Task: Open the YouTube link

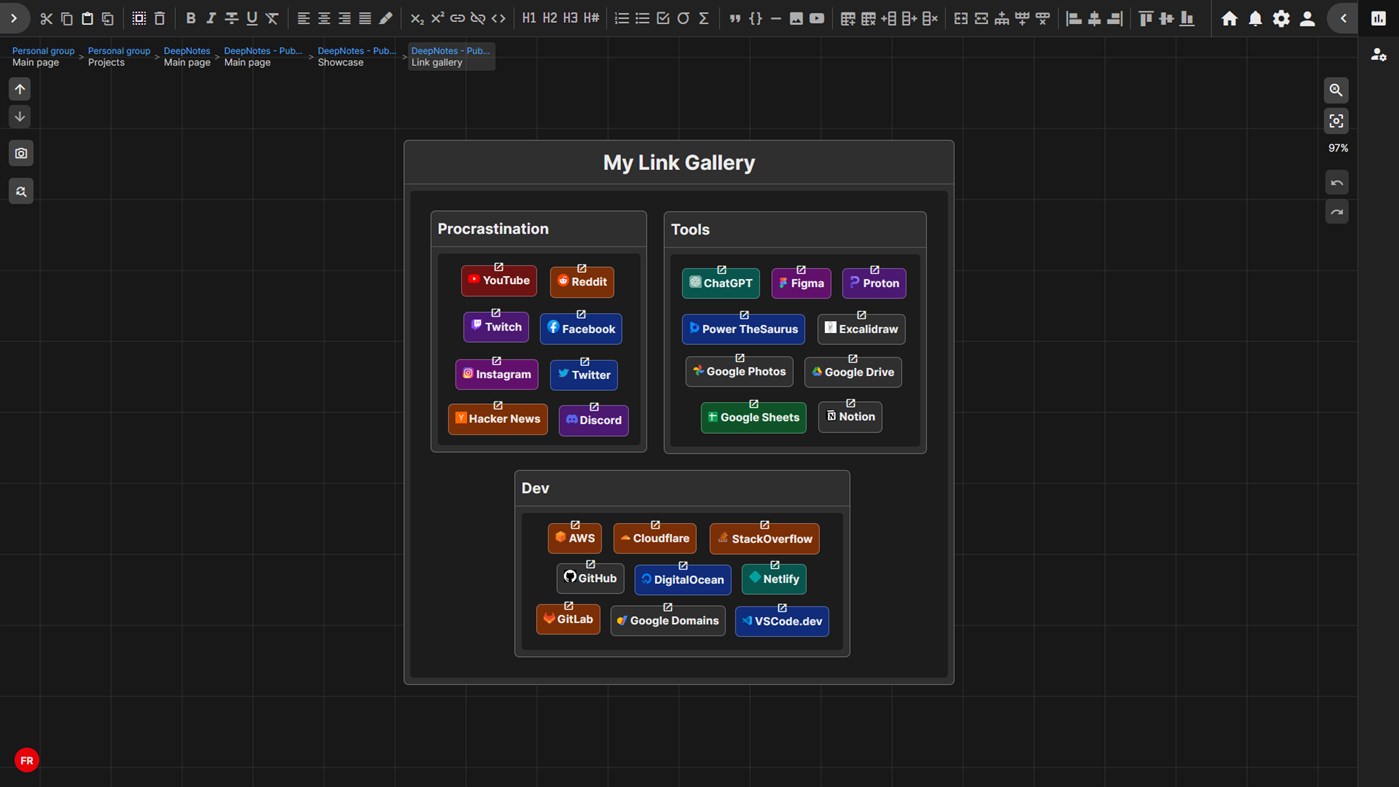Action: pyautogui.click(x=498, y=281)
